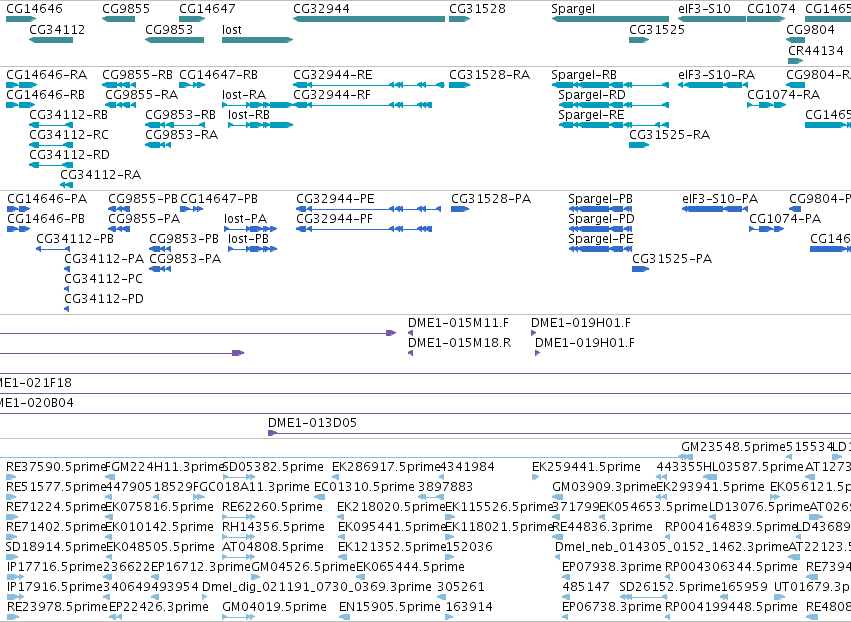The height and width of the screenshot is (622, 851).
Task: Select the EN15905.5prime EST label
Action: tap(389, 607)
